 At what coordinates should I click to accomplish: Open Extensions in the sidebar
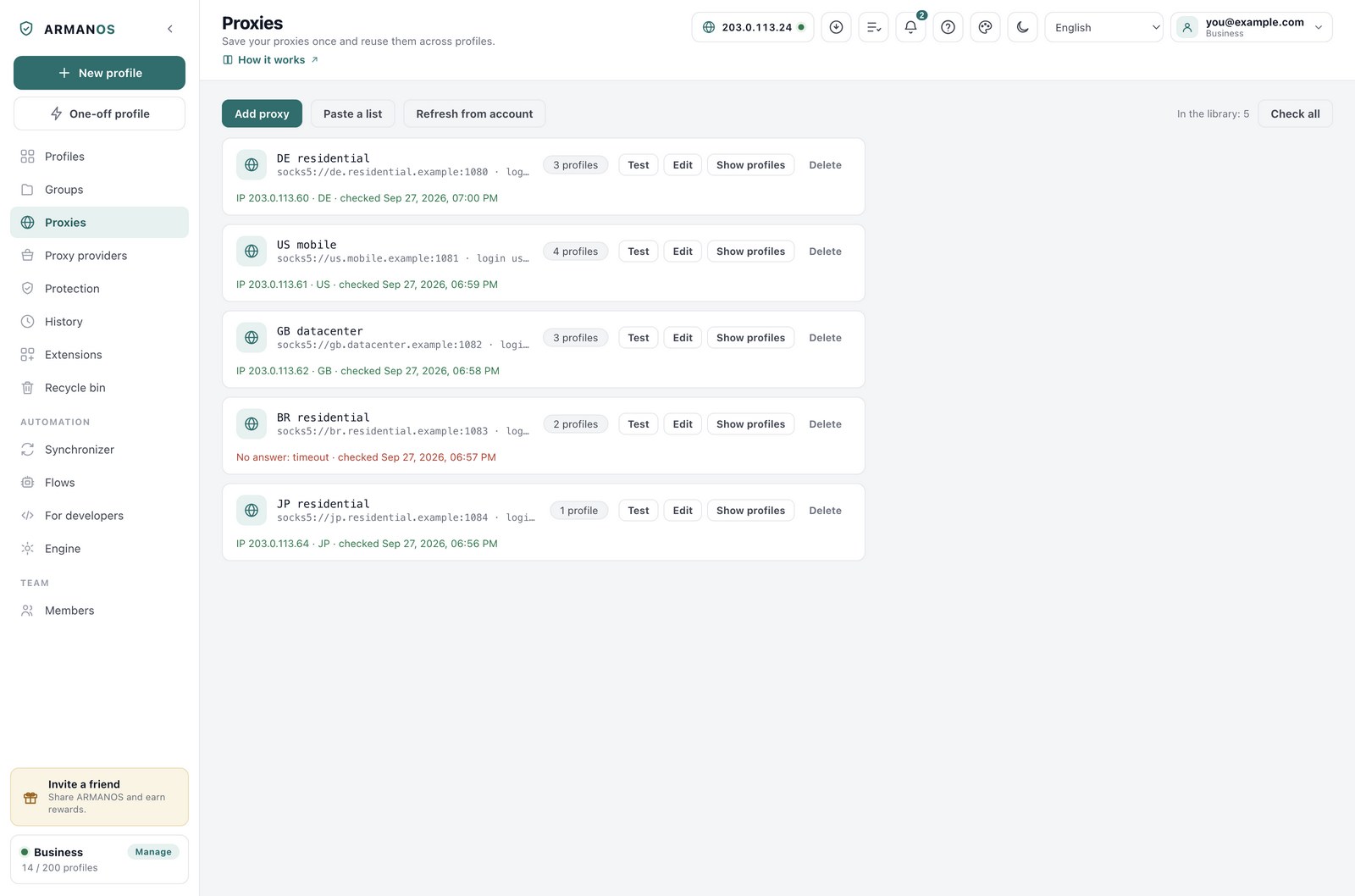tap(99, 355)
